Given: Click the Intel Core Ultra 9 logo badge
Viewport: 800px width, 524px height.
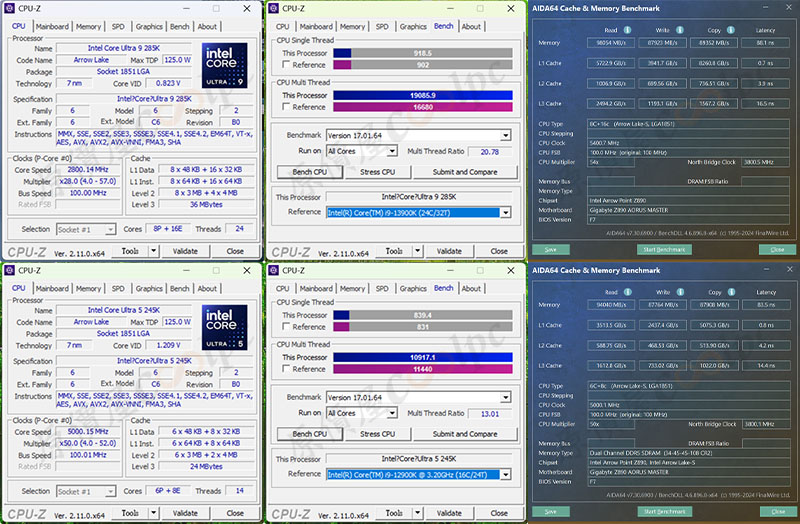Looking at the screenshot, I should [224, 65].
